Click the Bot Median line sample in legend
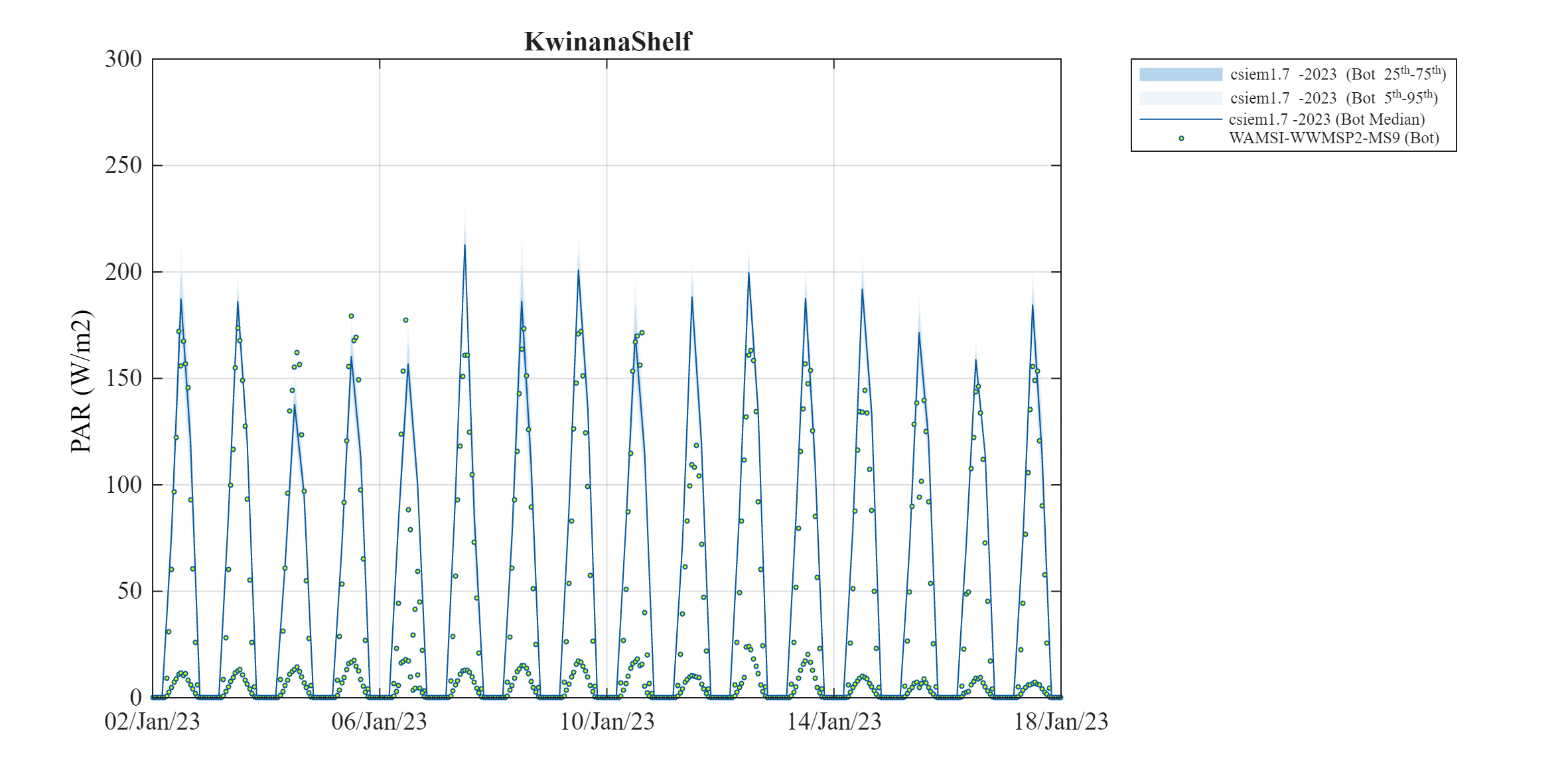The height and width of the screenshot is (784, 1568). click(x=1180, y=119)
